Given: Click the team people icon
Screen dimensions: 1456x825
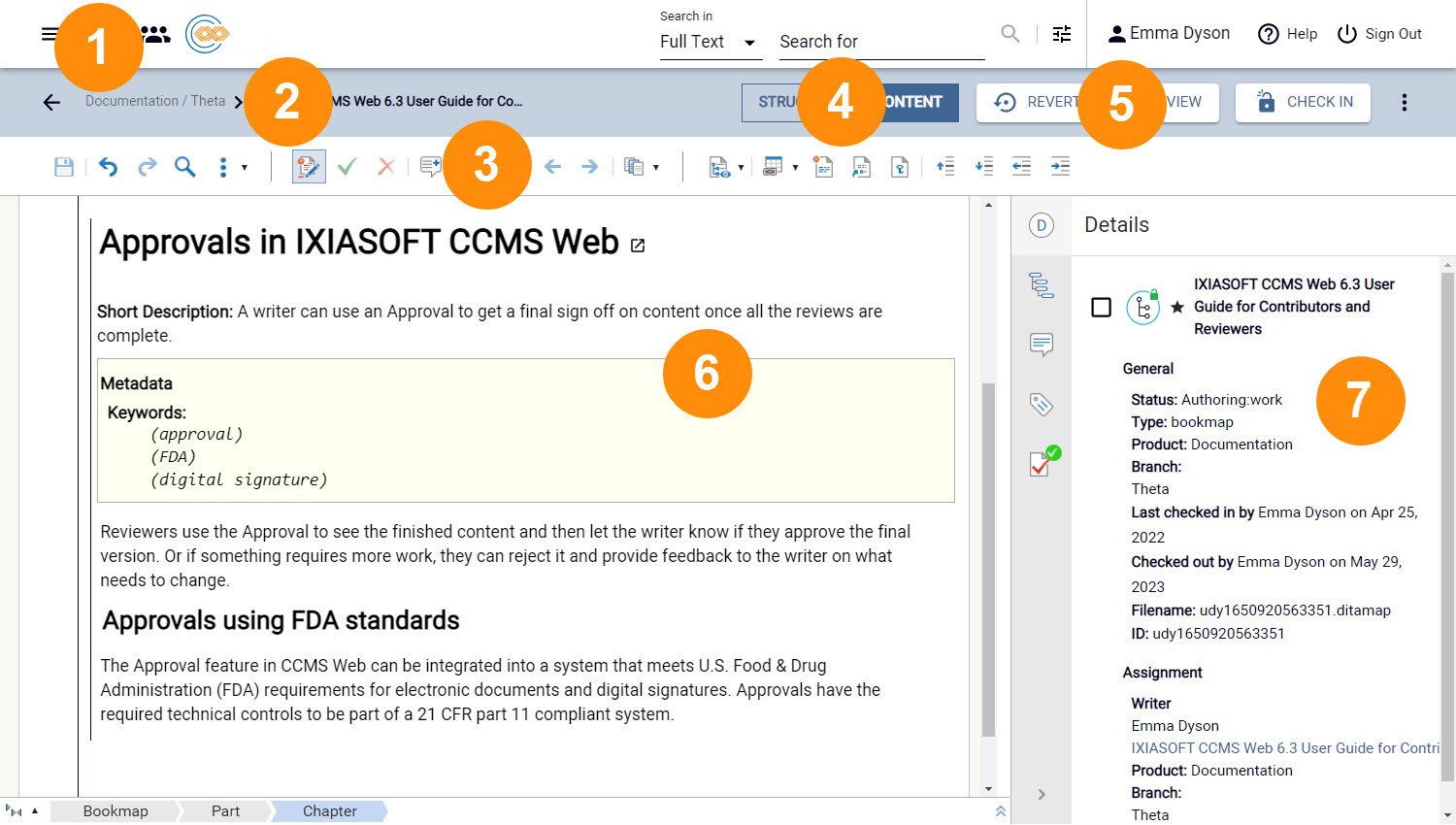Looking at the screenshot, I should pyautogui.click(x=155, y=34).
